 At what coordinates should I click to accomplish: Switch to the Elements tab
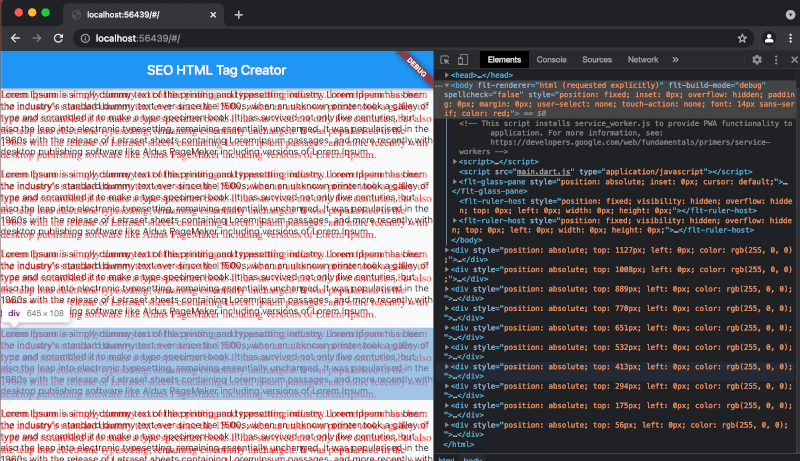[504, 60]
